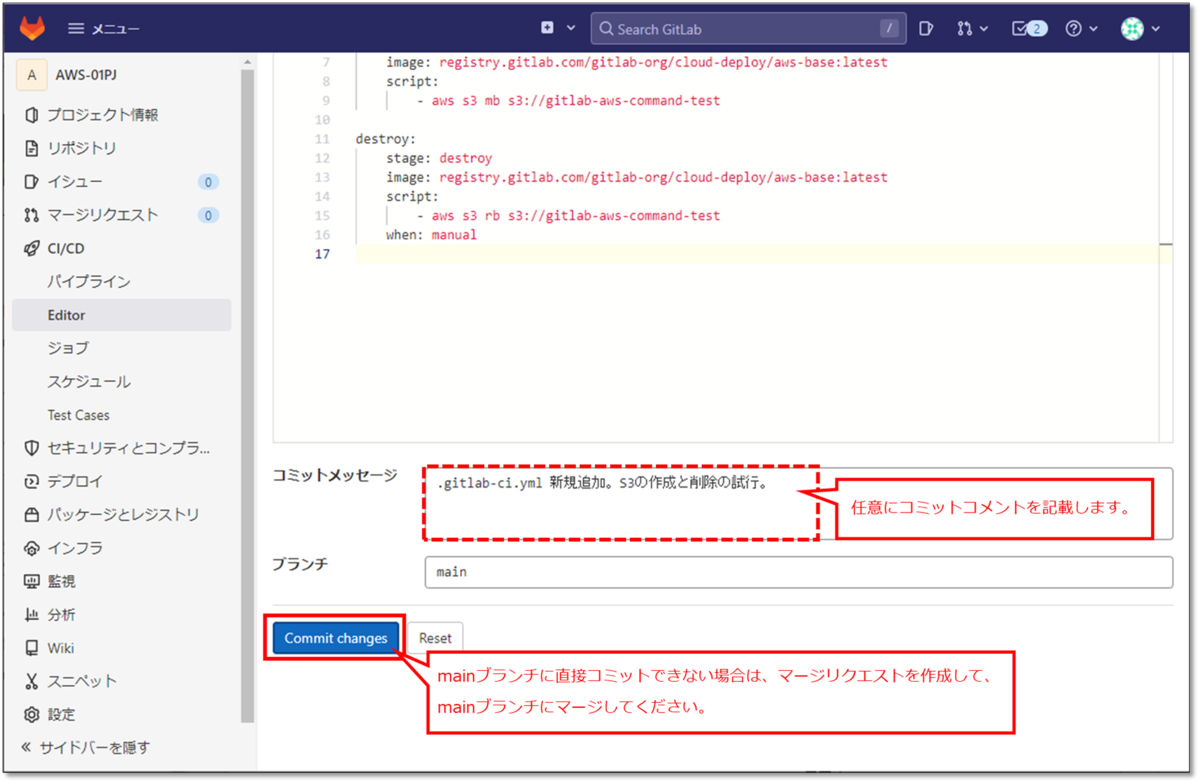The image size is (1200, 783).
Task: Open Wiki text in the sidebar
Action: [61, 648]
